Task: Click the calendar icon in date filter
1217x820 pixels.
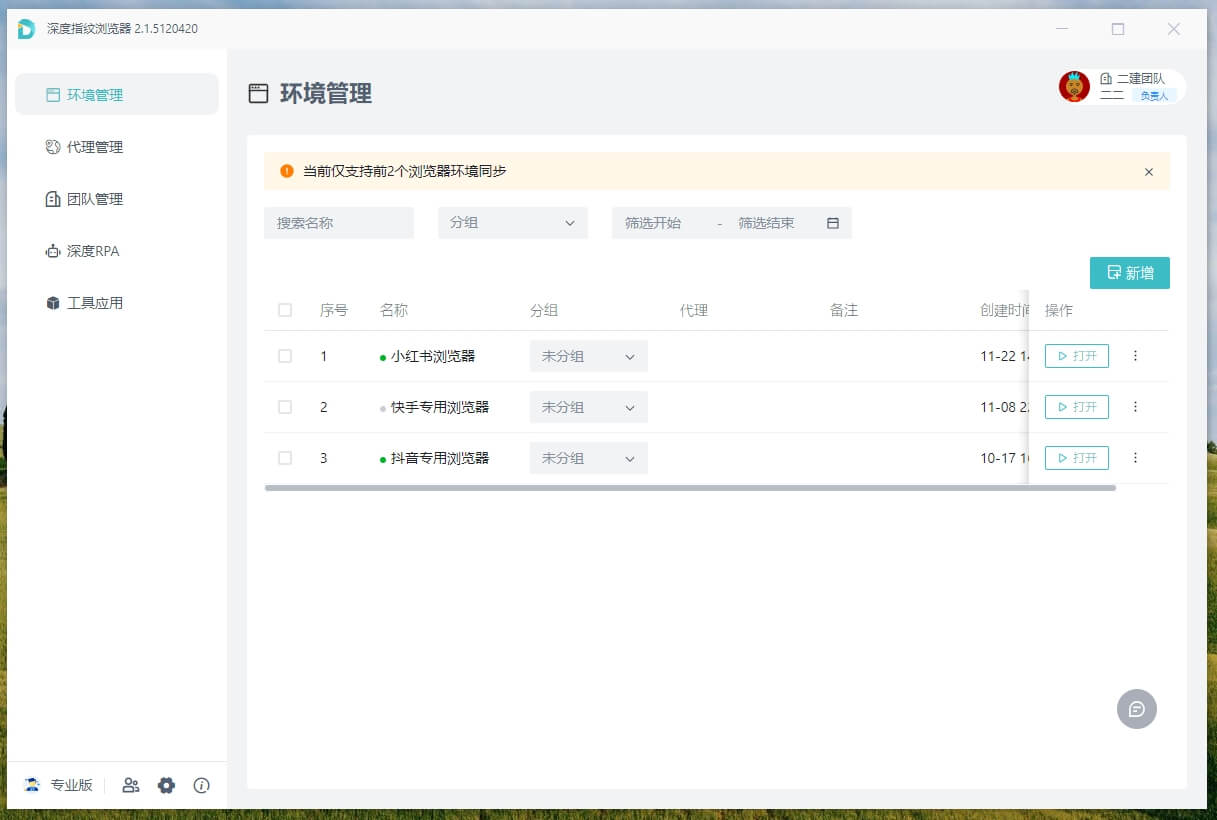Action: (833, 223)
